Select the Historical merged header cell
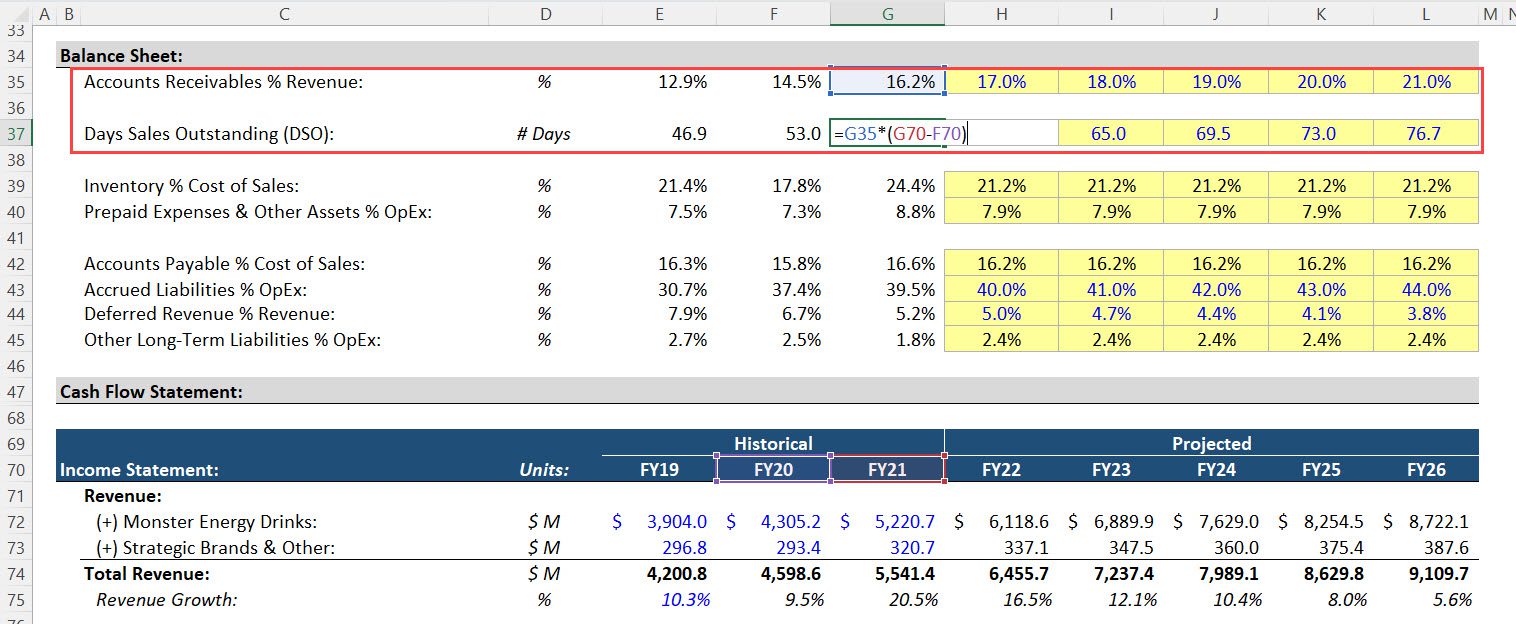The height and width of the screenshot is (624, 1516). click(773, 443)
